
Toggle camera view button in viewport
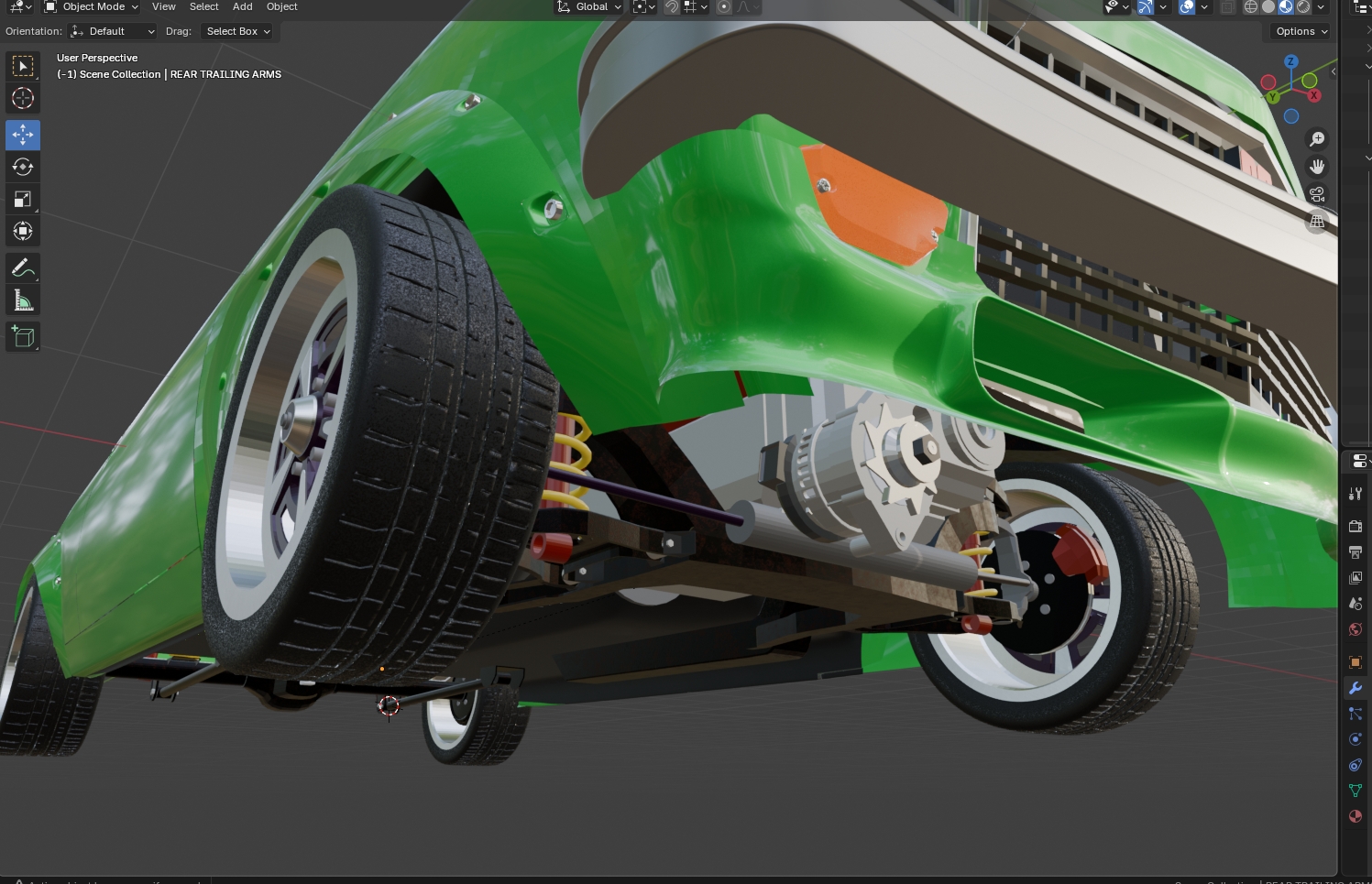1317,194
